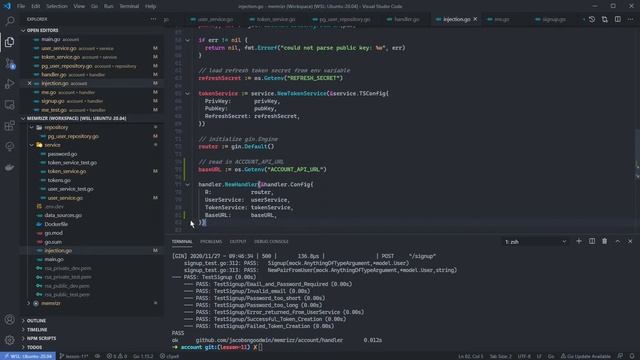Open the Search view in activity bar
Screen dimensions: 640x360
(10, 21)
